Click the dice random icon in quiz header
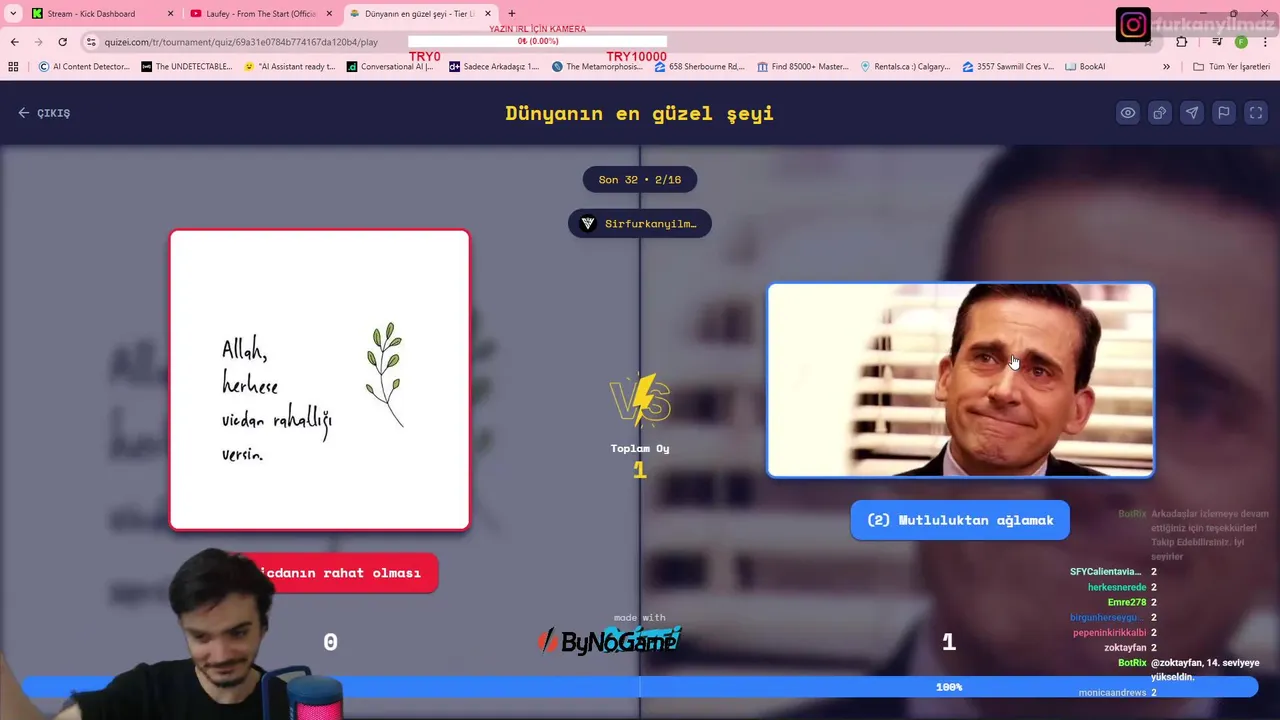This screenshot has width=1280, height=720. tap(1160, 113)
